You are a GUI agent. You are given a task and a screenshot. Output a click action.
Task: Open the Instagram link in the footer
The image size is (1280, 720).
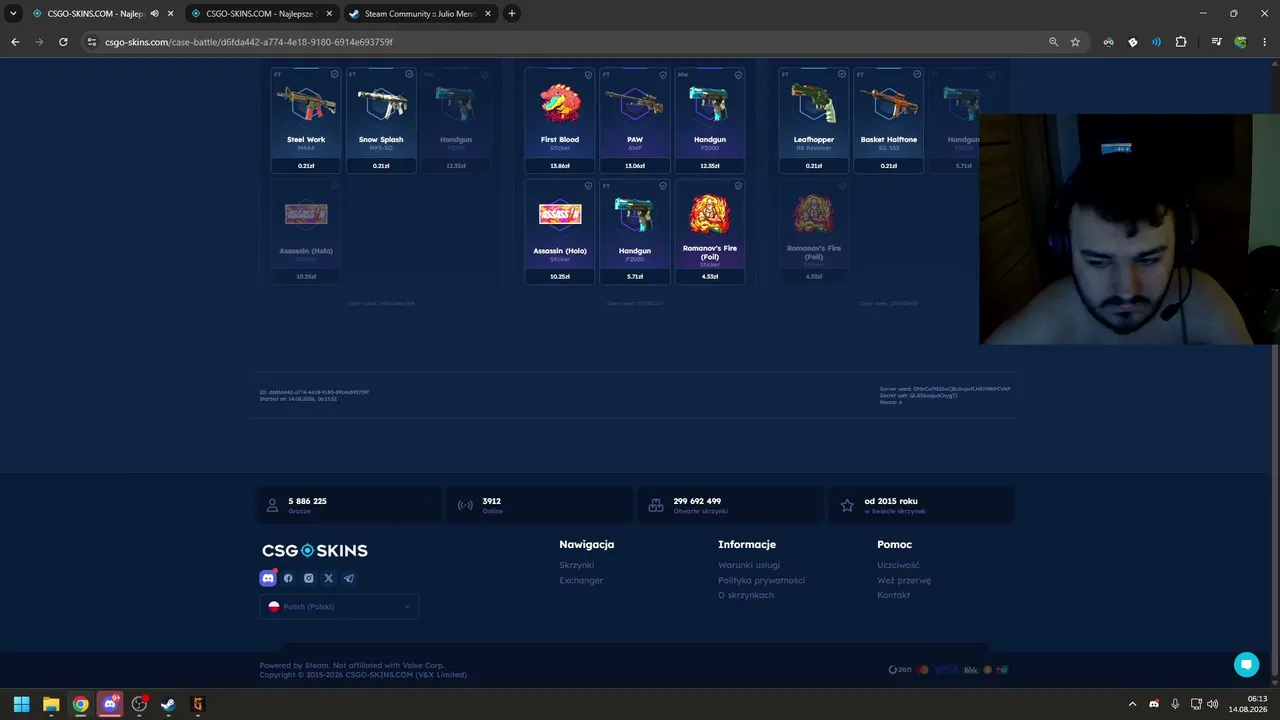(x=308, y=578)
